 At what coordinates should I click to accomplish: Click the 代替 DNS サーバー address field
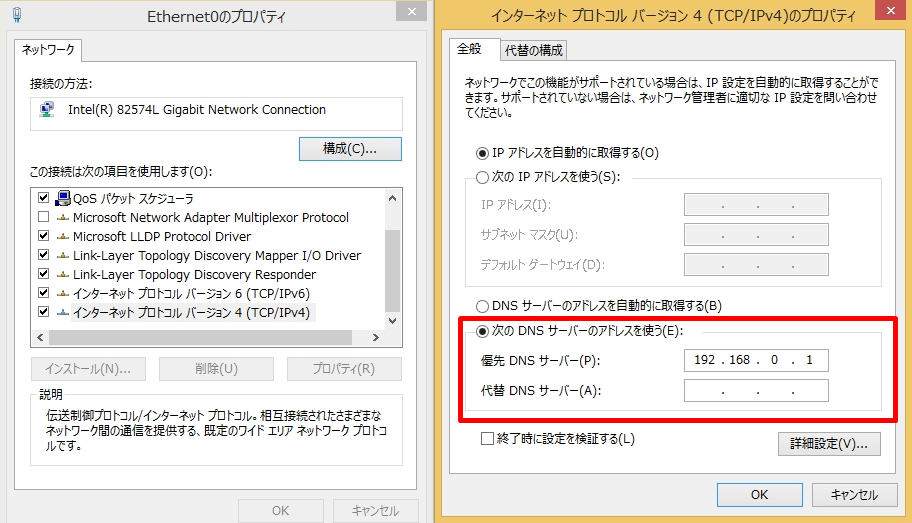[756, 390]
